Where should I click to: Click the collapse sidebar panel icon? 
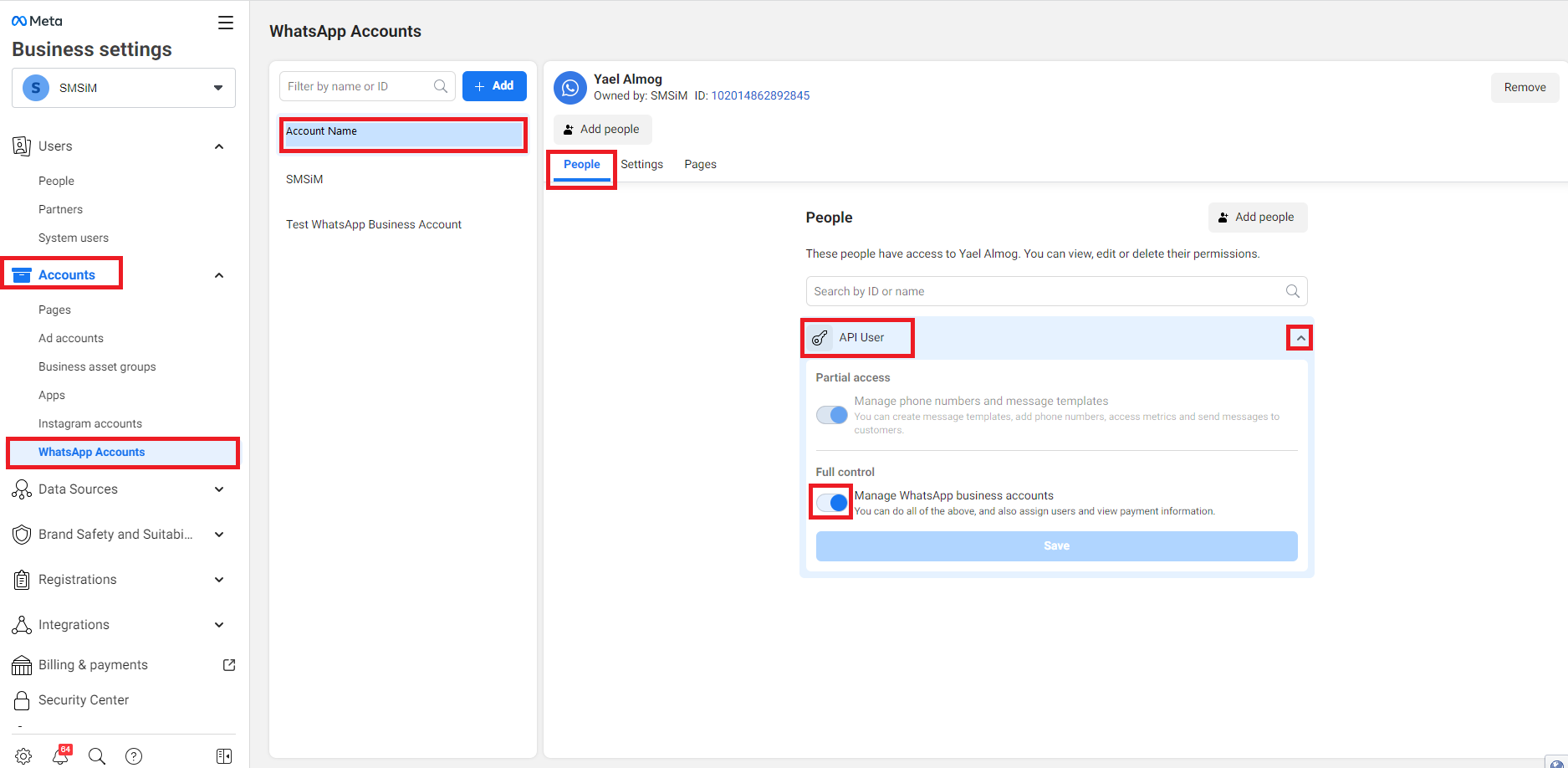[x=224, y=756]
